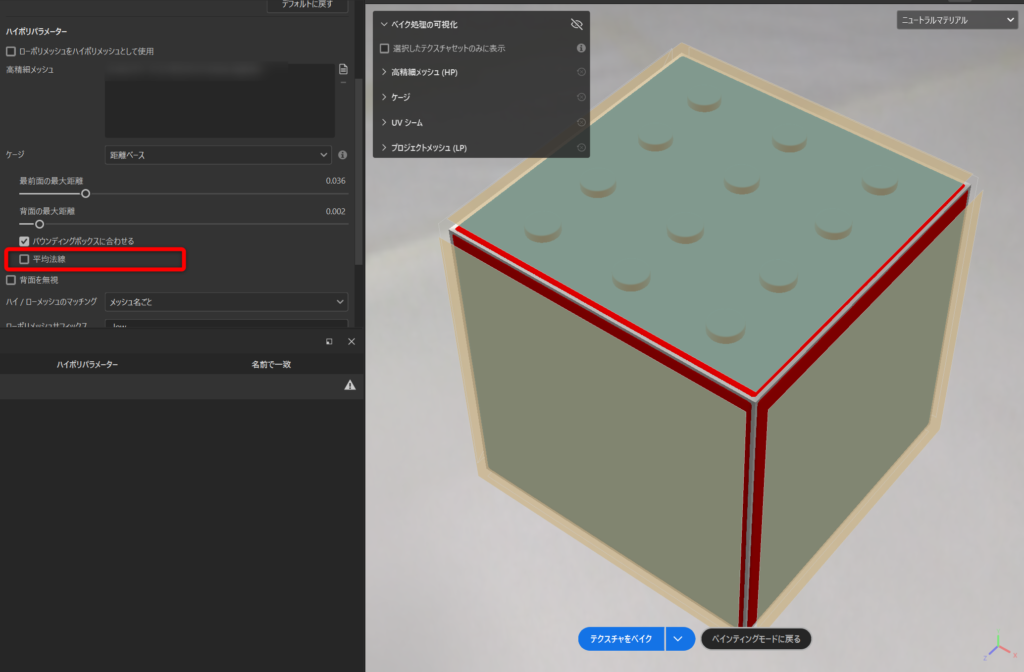Image resolution: width=1024 pixels, height=672 pixels.
Task: Enable the 平均法線 checkbox
Action: [x=25, y=260]
